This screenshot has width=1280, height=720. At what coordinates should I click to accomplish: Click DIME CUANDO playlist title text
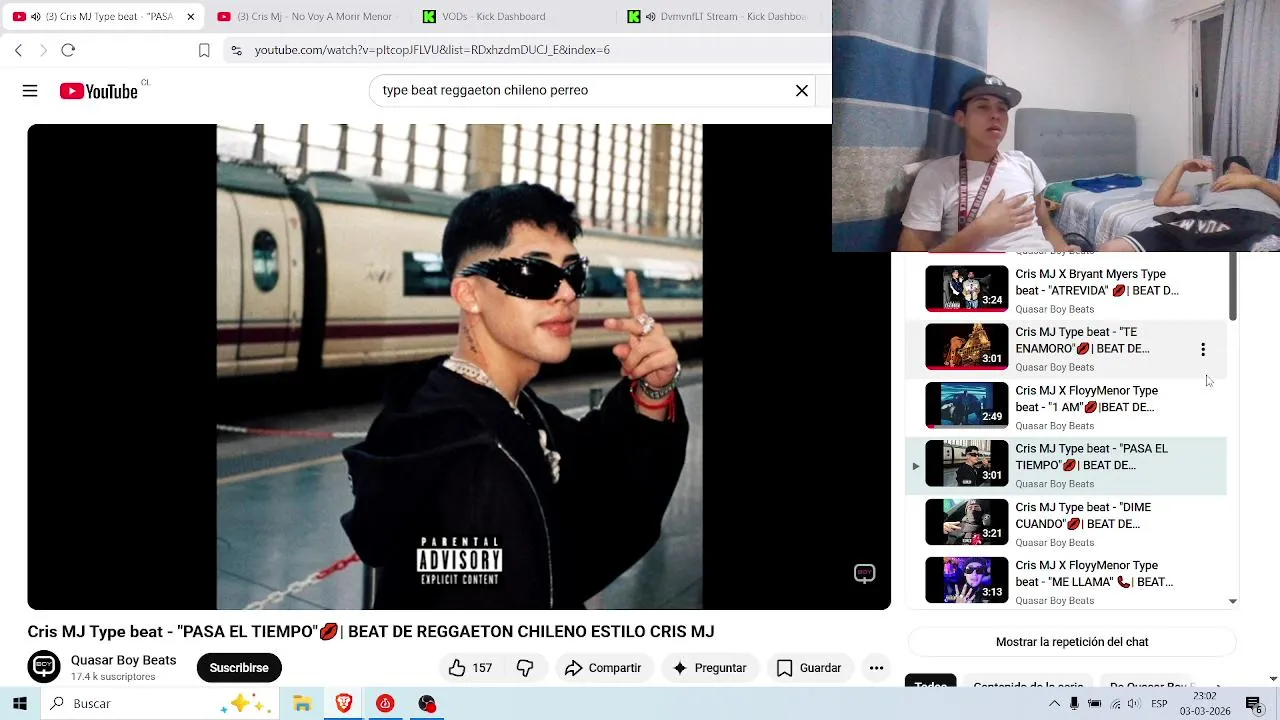pos(1083,516)
